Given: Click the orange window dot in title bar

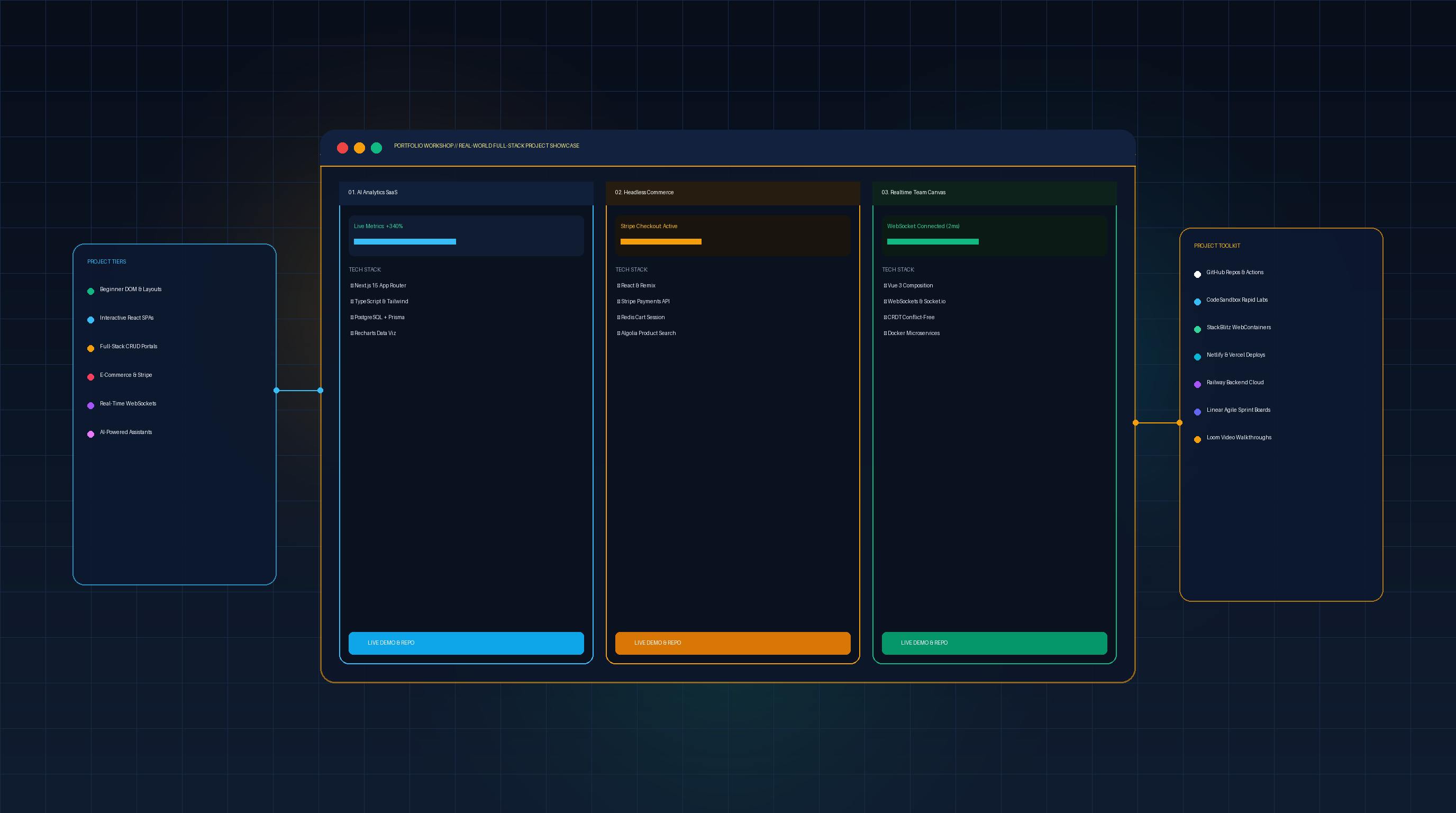Looking at the screenshot, I should pyautogui.click(x=359, y=148).
